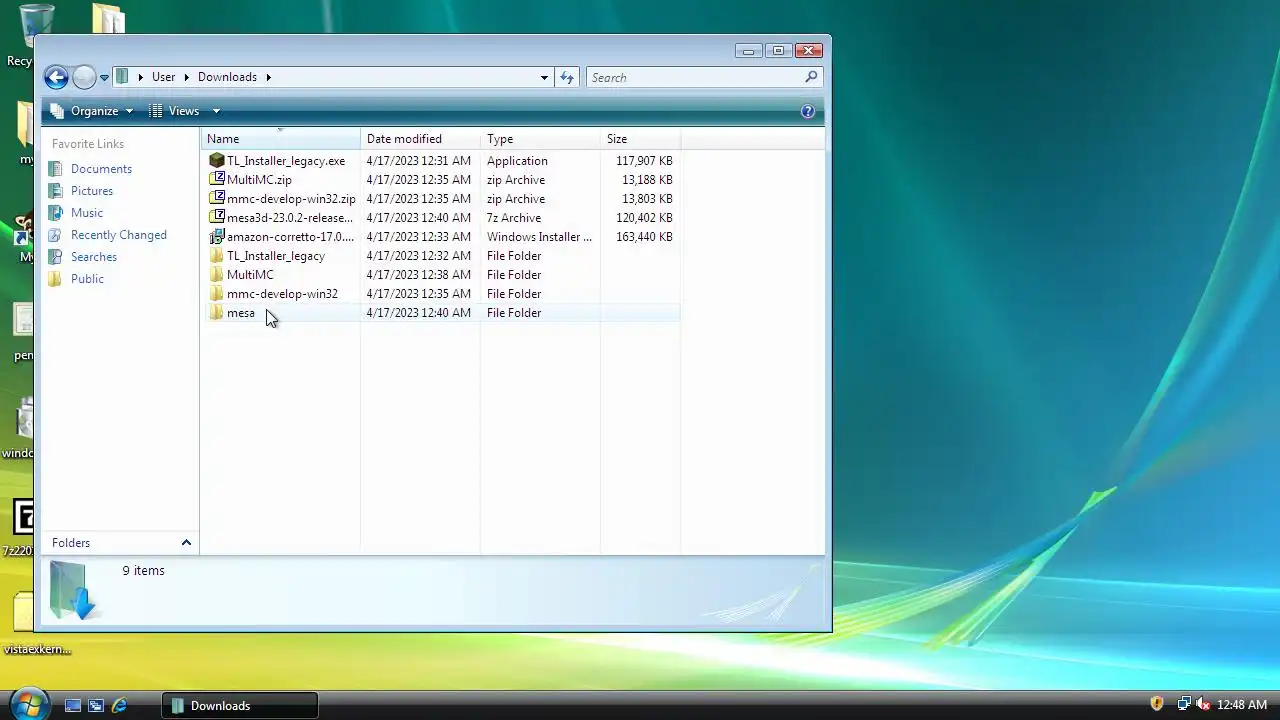Click the Back navigation arrow

pos(56,77)
